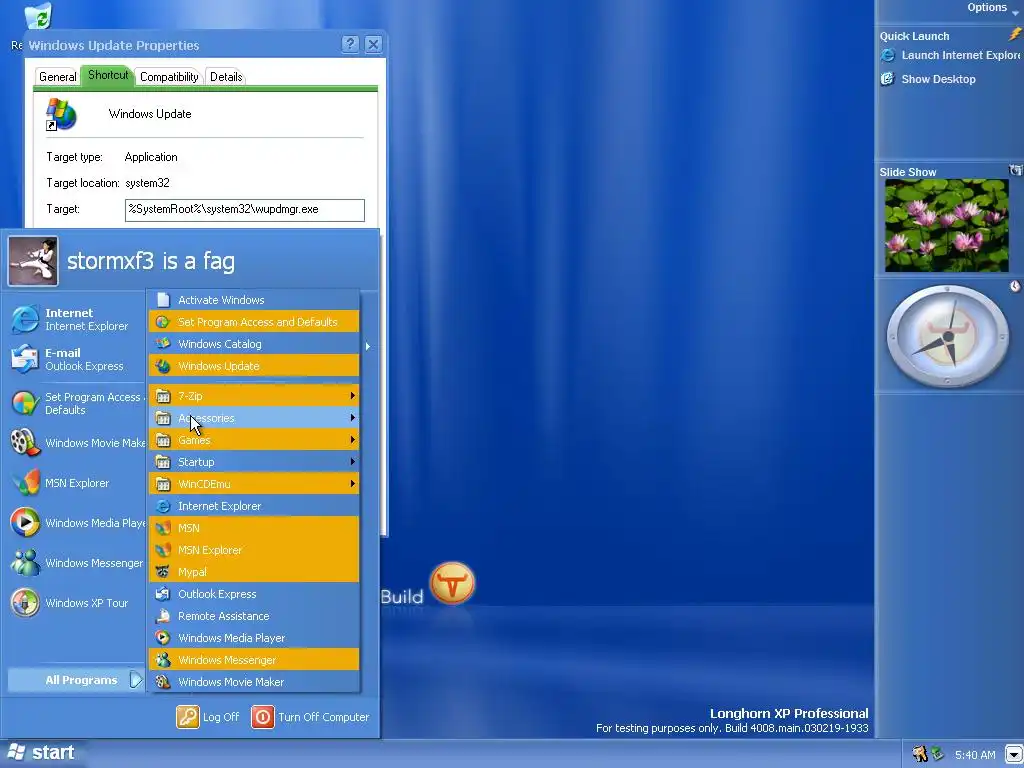Click MSN in programs list
This screenshot has height=768, width=1024.
254,528
